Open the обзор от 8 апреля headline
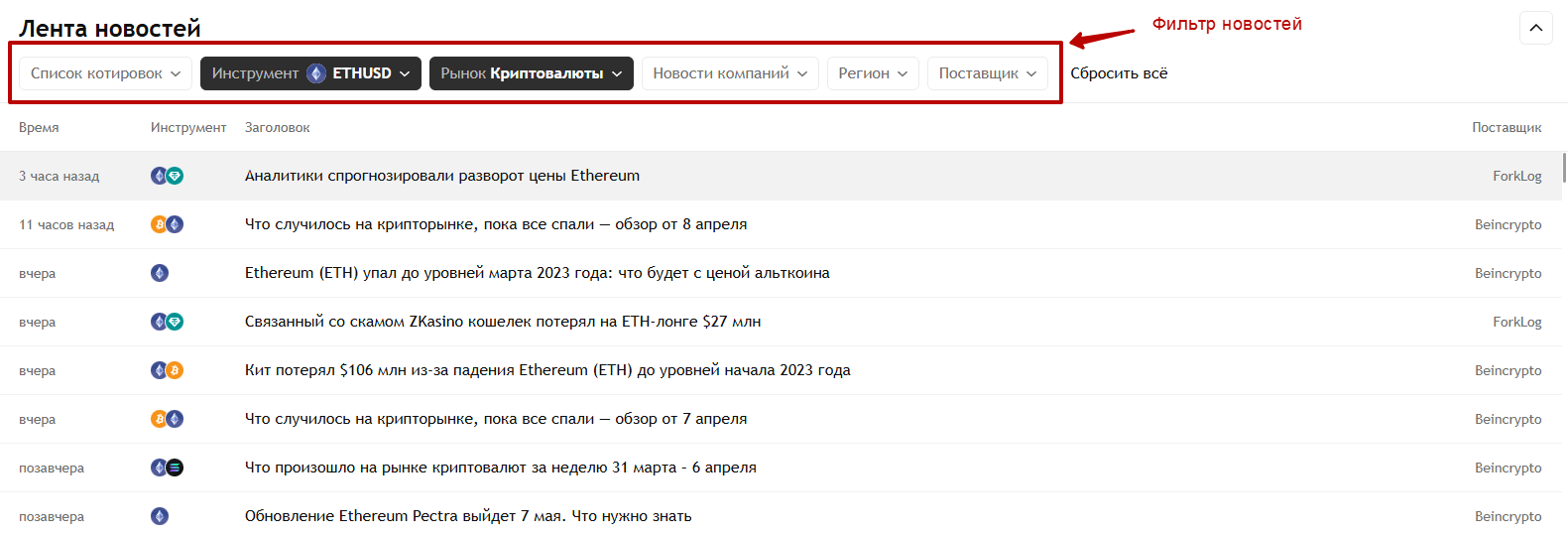The height and width of the screenshot is (537, 1568). [496, 224]
